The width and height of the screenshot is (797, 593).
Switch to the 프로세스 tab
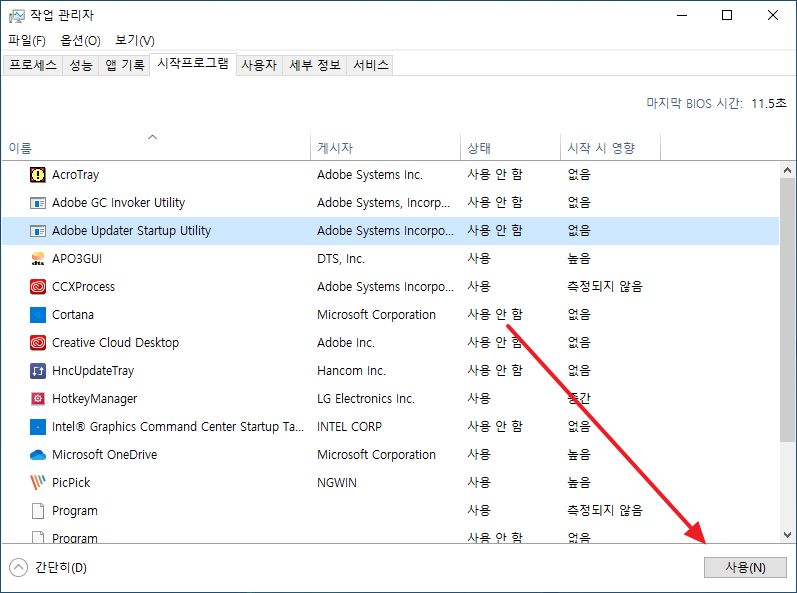[x=33, y=65]
